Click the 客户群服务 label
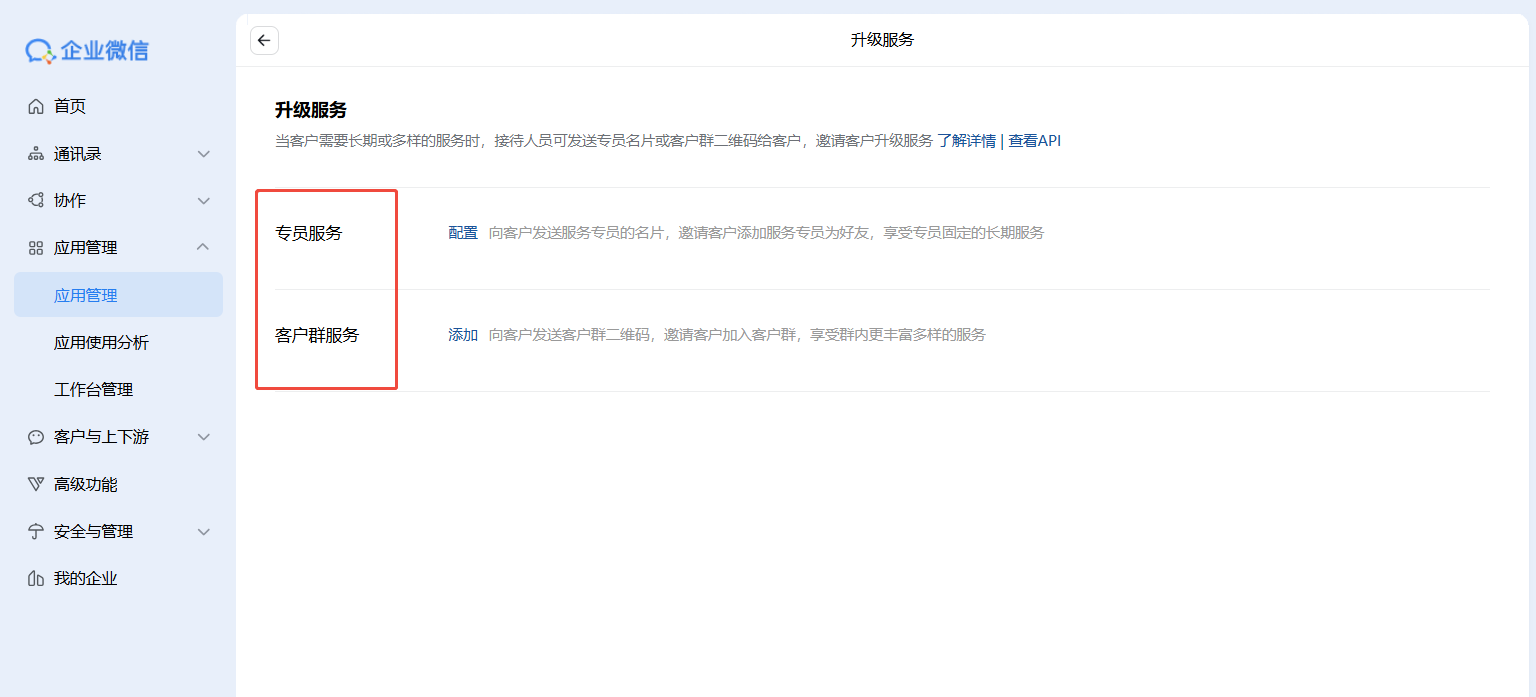This screenshot has height=697, width=1536. pyautogui.click(x=317, y=335)
